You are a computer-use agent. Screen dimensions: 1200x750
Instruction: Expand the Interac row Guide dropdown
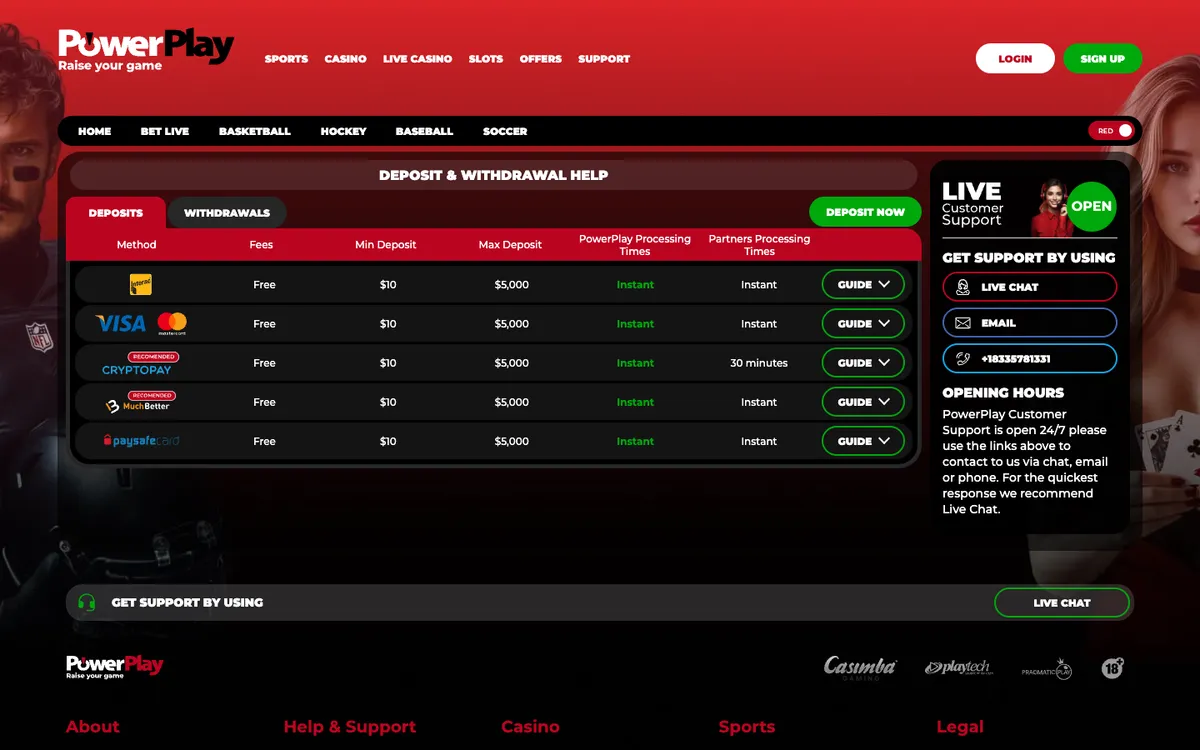pyautogui.click(x=863, y=285)
